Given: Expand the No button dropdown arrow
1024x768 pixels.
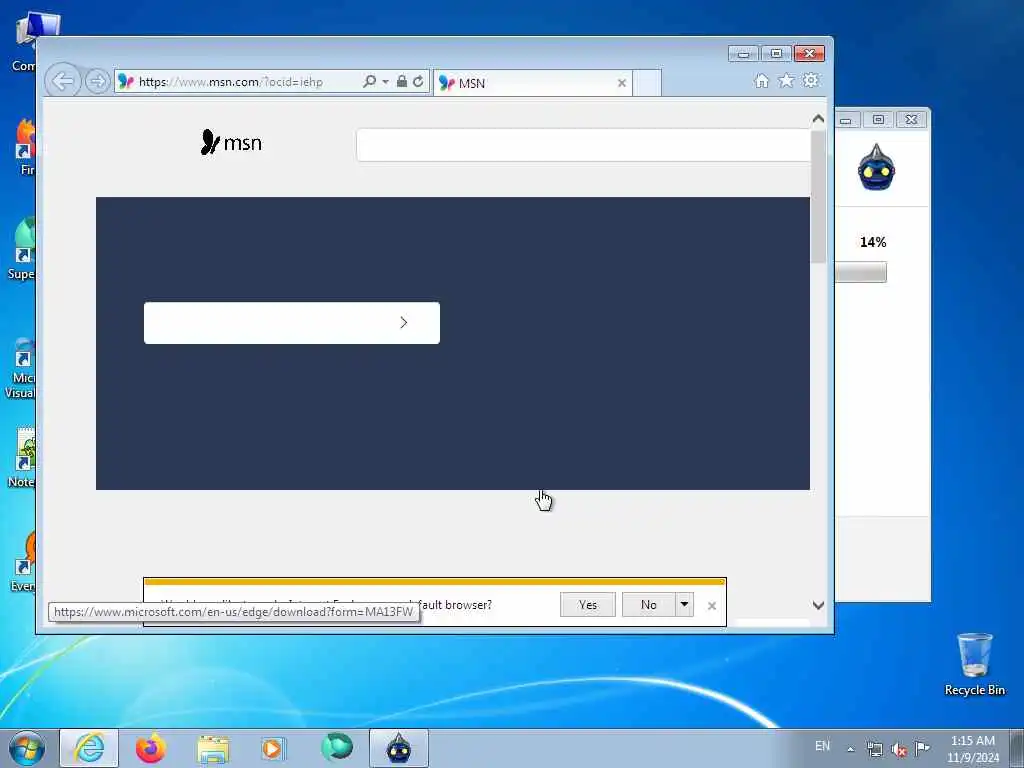Looking at the screenshot, I should (684, 605).
